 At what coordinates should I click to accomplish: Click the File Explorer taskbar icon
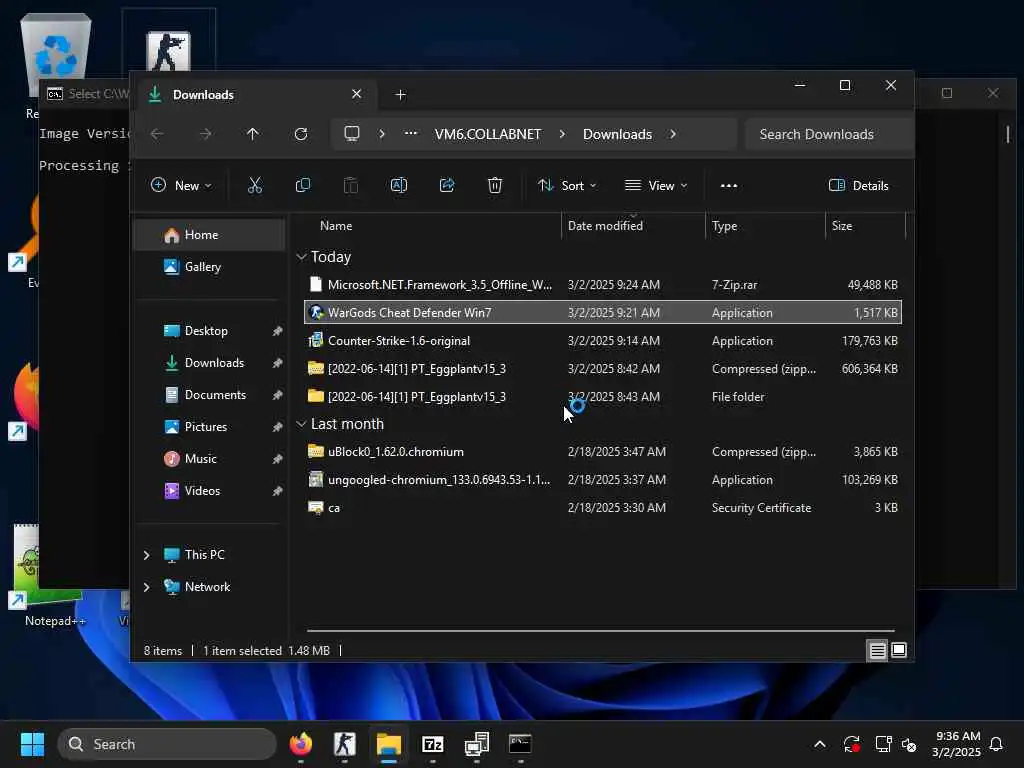point(389,744)
